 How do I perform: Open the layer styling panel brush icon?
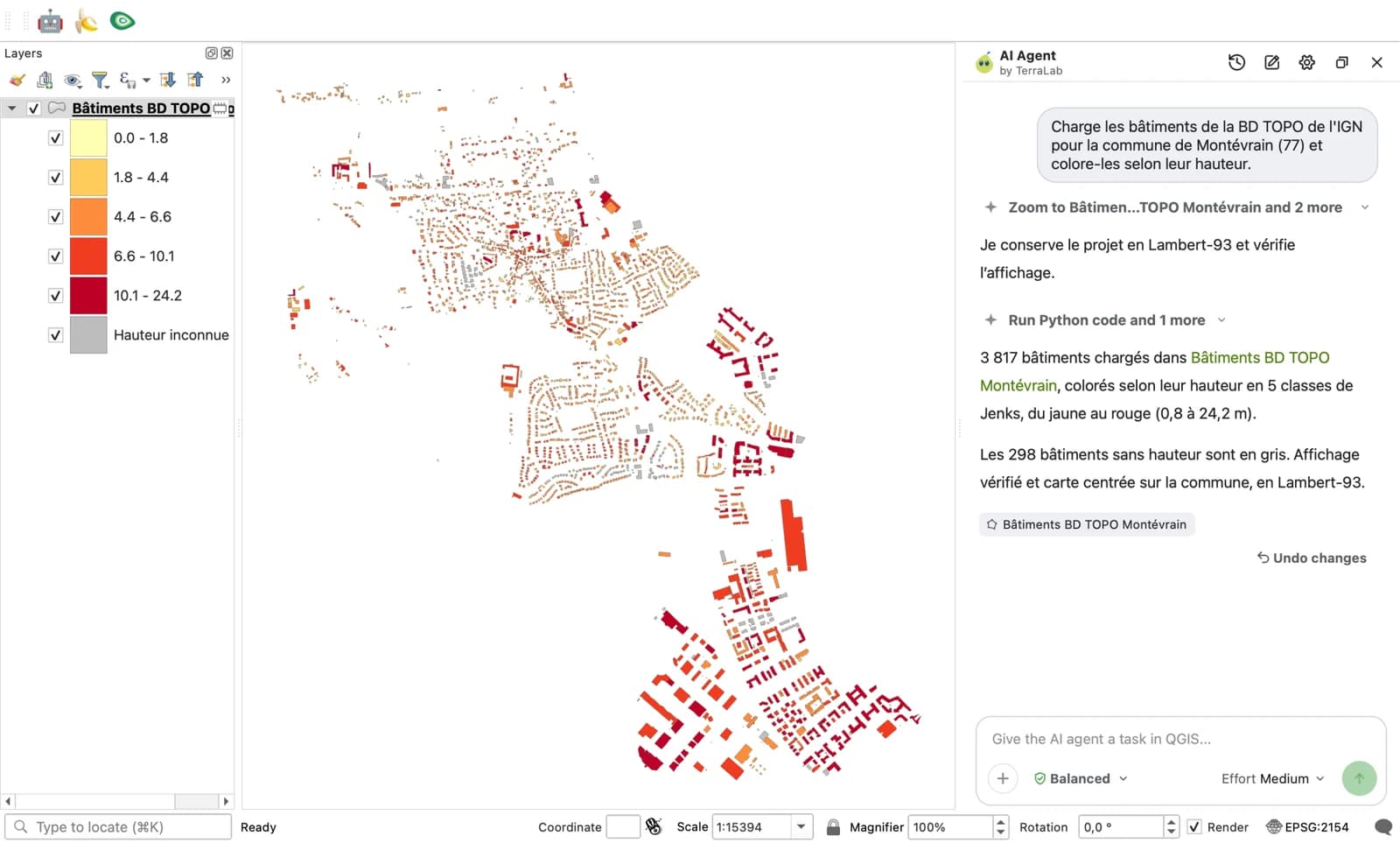(17, 80)
